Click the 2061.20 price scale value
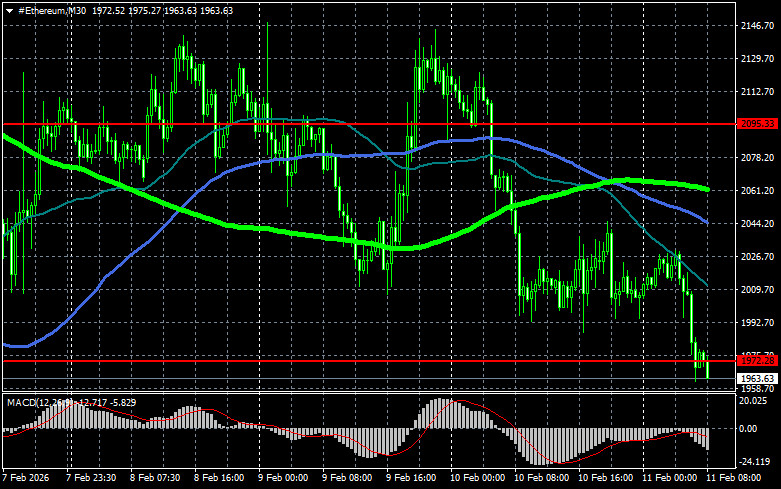 (x=756, y=190)
